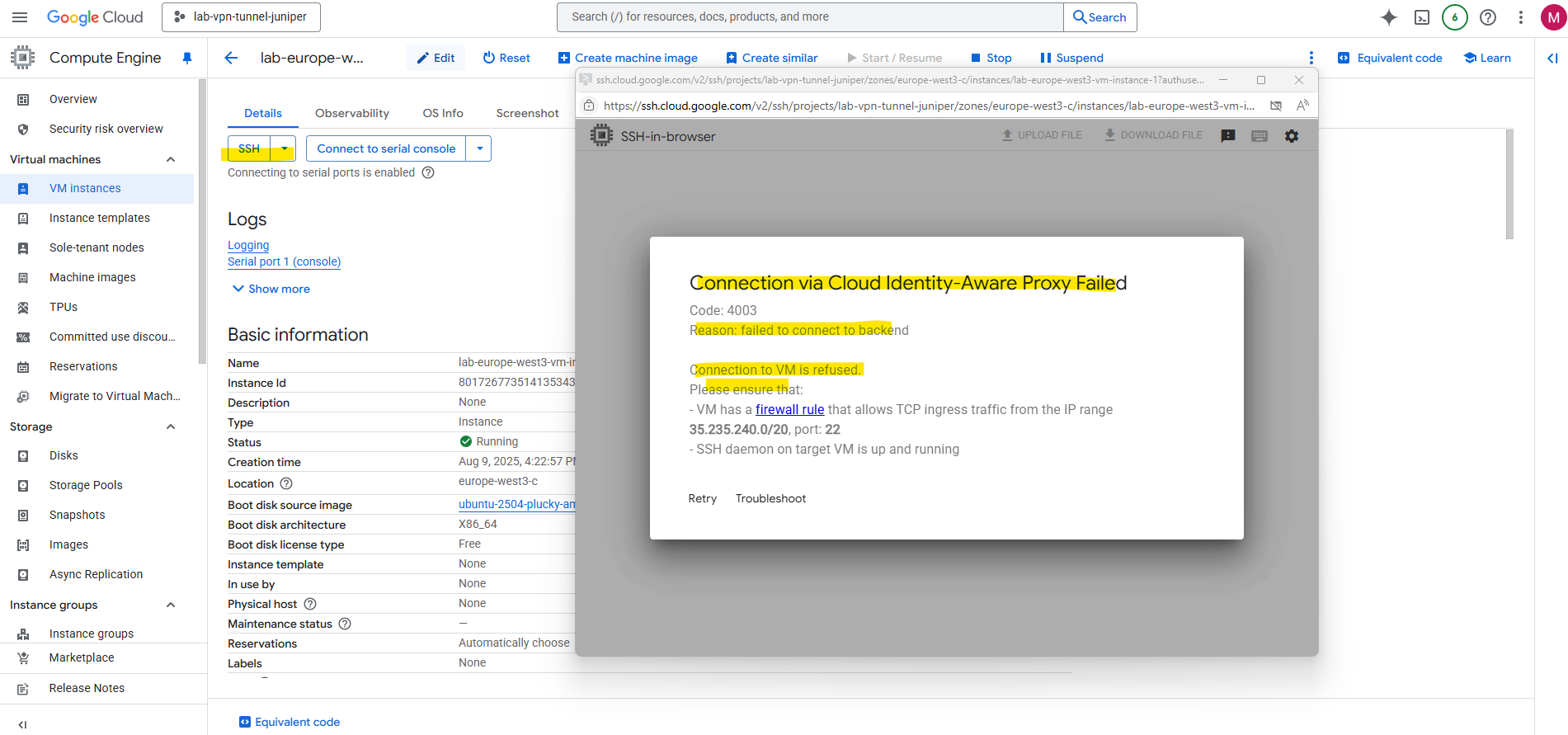This screenshot has width=1568, height=735.
Task: Open notifications badge showing 6
Action: coord(1455,17)
